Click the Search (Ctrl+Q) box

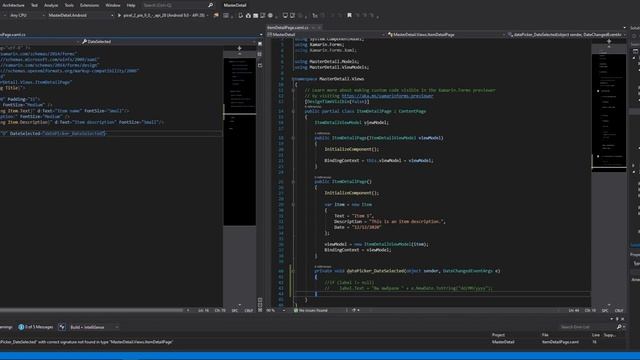[175, 5]
